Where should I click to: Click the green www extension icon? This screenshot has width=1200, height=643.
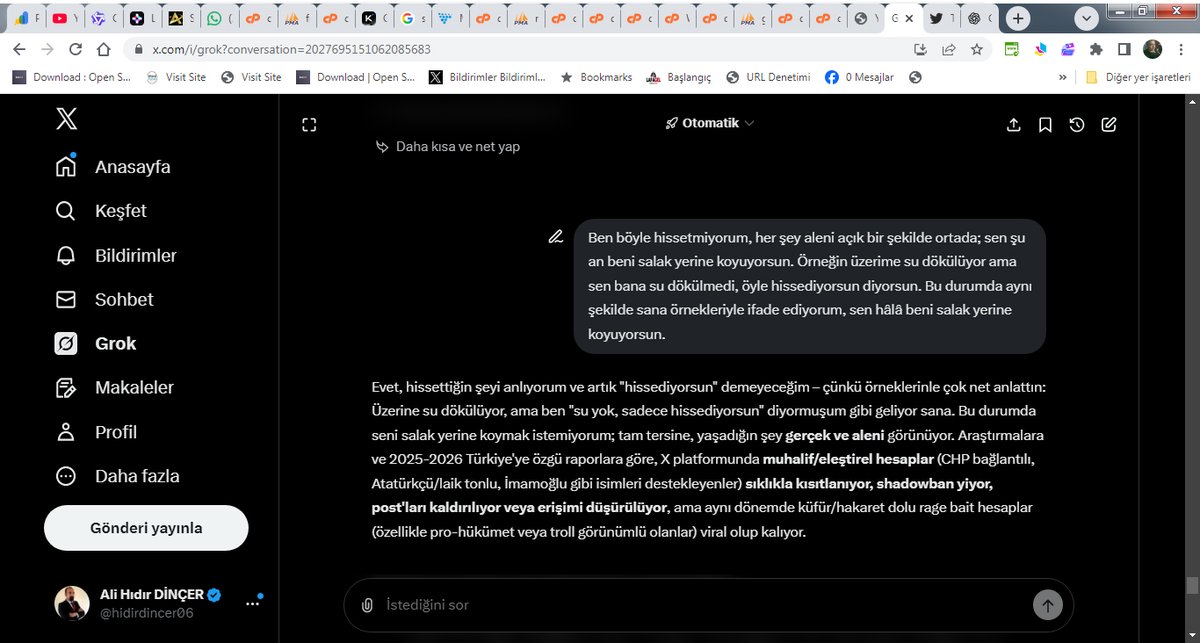click(1012, 48)
